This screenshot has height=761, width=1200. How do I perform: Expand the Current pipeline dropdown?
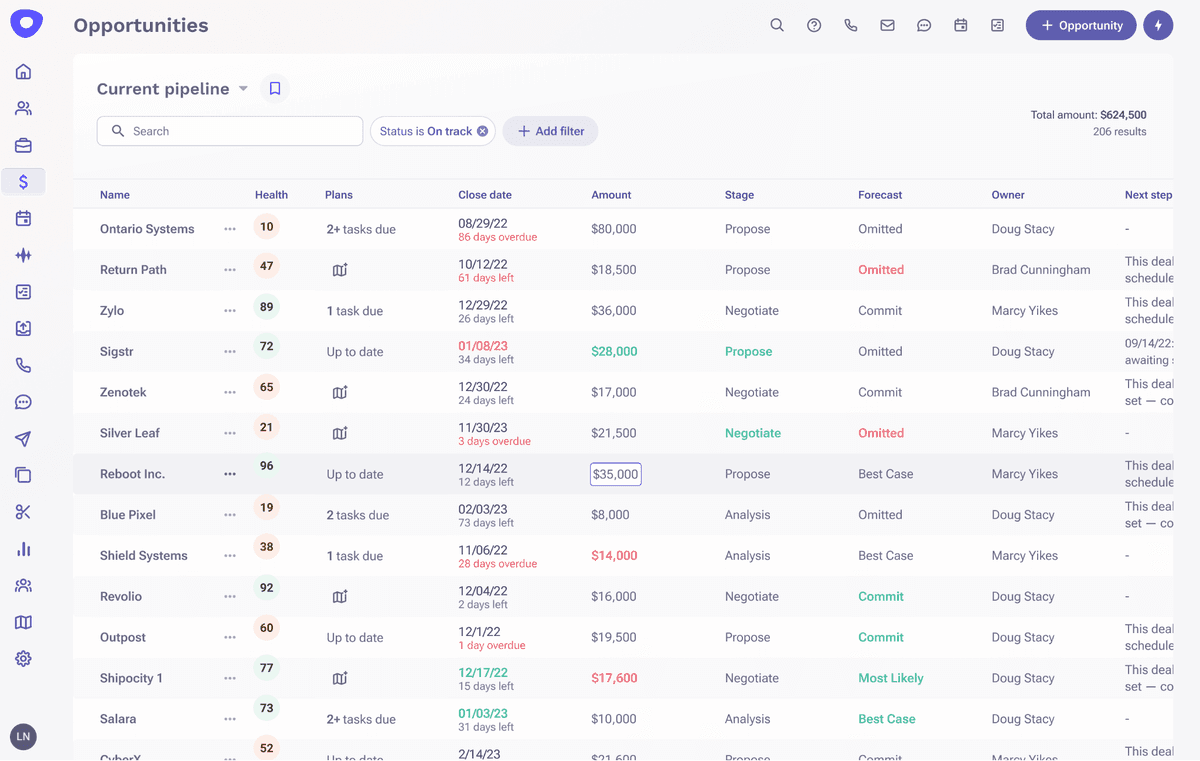243,89
